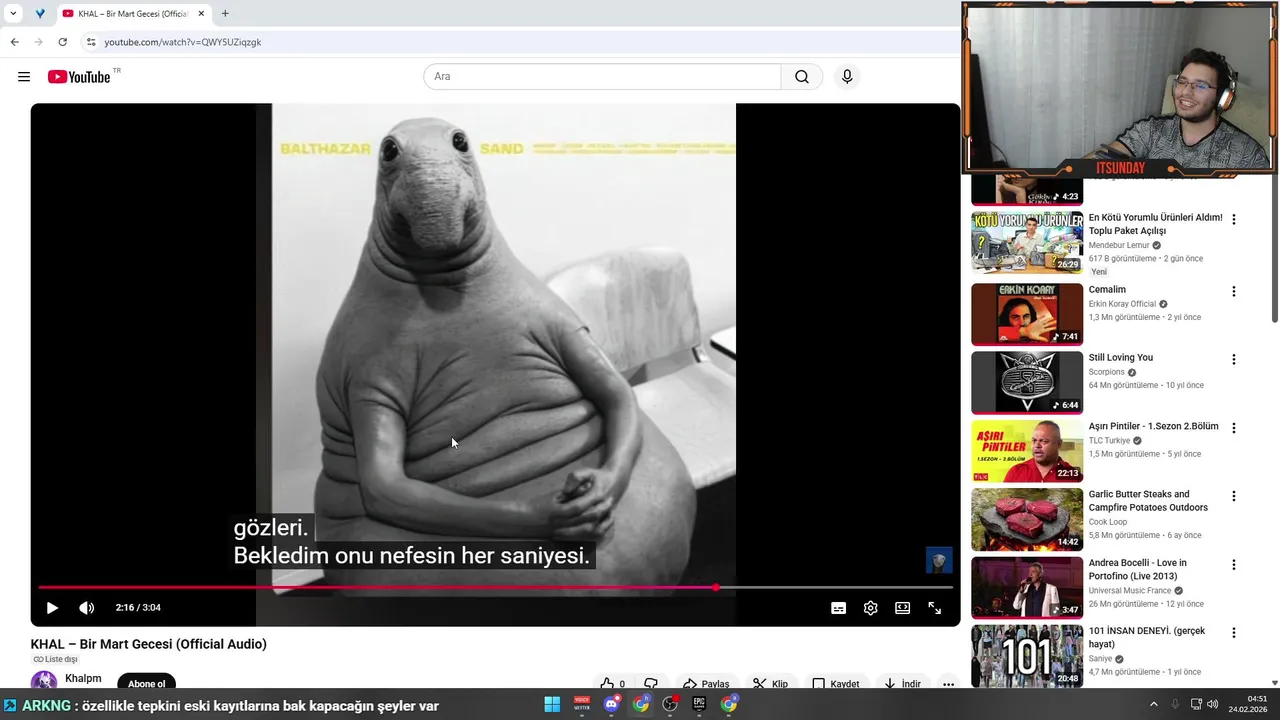
Task: Toggle subtitles with the captions icon
Action: pos(838,608)
